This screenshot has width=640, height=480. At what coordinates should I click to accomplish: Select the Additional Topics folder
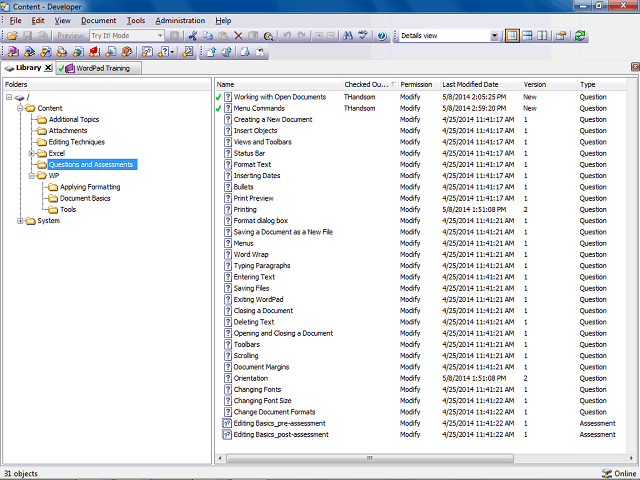pyautogui.click(x=74, y=120)
